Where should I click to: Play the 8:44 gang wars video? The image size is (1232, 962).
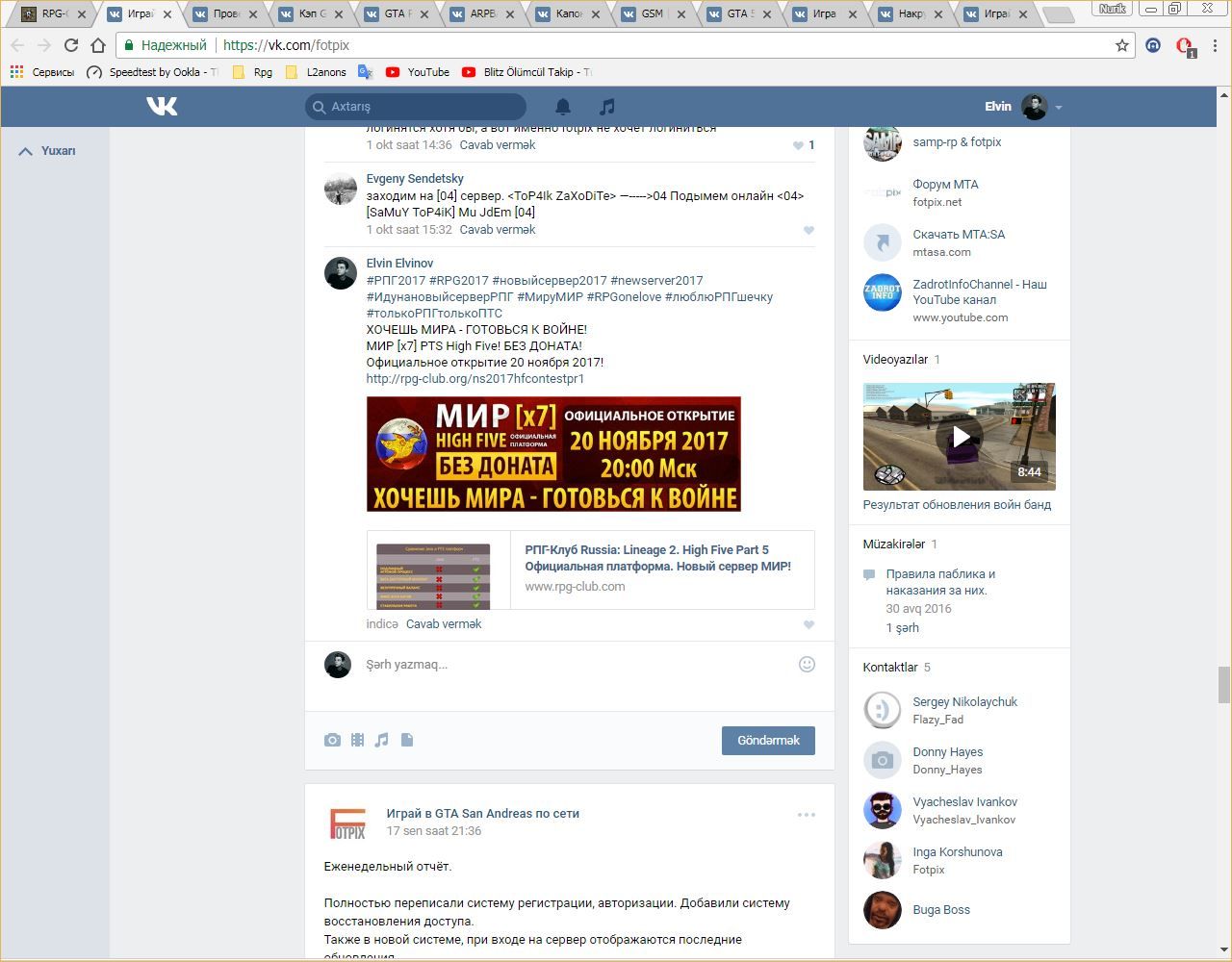(x=960, y=437)
